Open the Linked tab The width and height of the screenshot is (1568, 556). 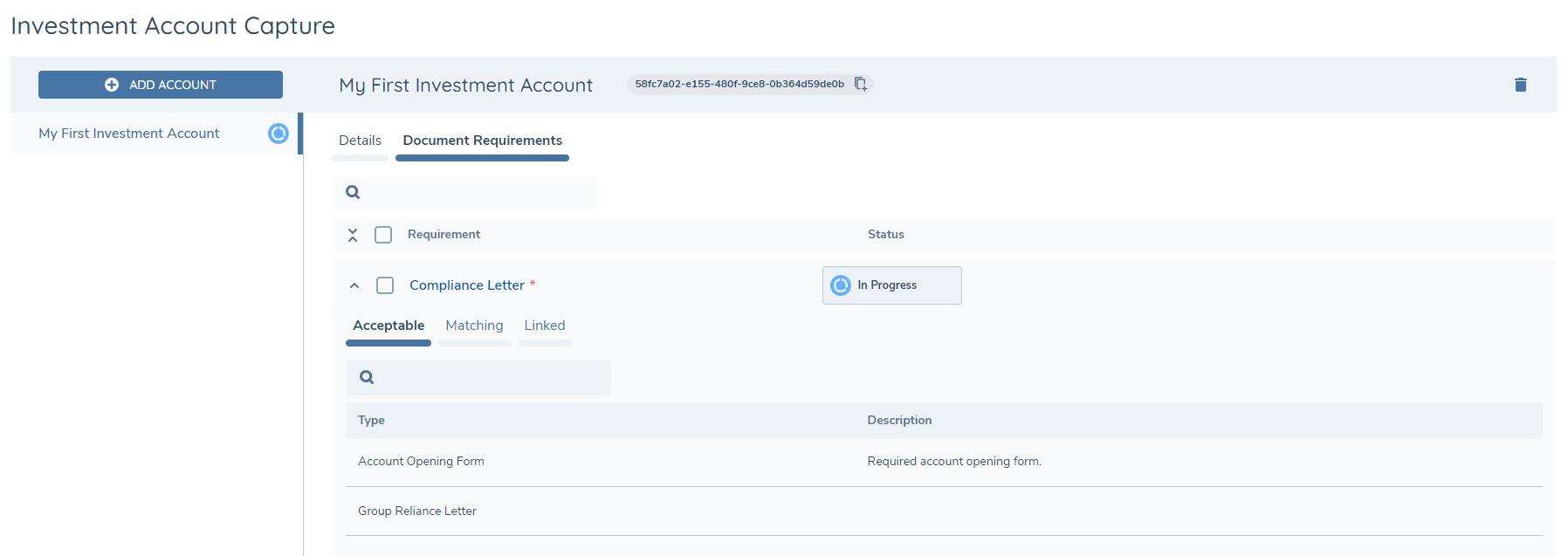click(544, 326)
